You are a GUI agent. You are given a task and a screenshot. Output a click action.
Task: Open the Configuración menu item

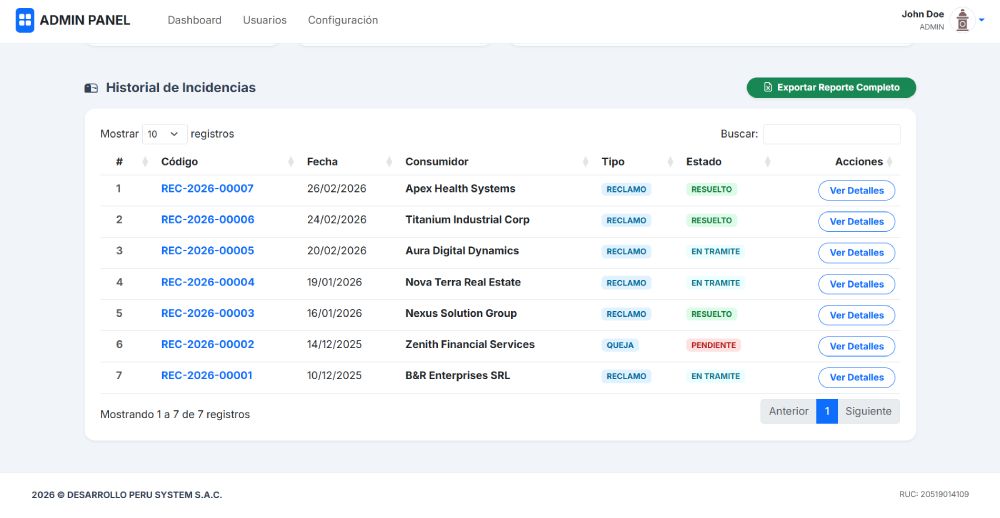click(x=343, y=20)
